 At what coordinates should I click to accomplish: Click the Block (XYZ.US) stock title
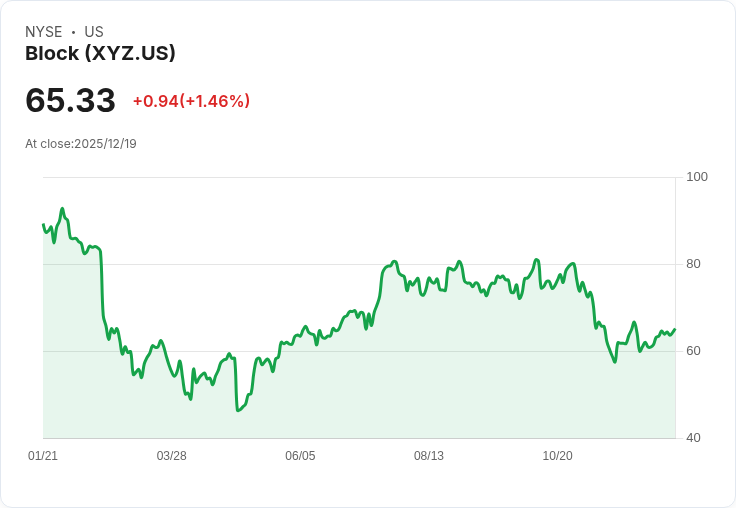coord(100,54)
